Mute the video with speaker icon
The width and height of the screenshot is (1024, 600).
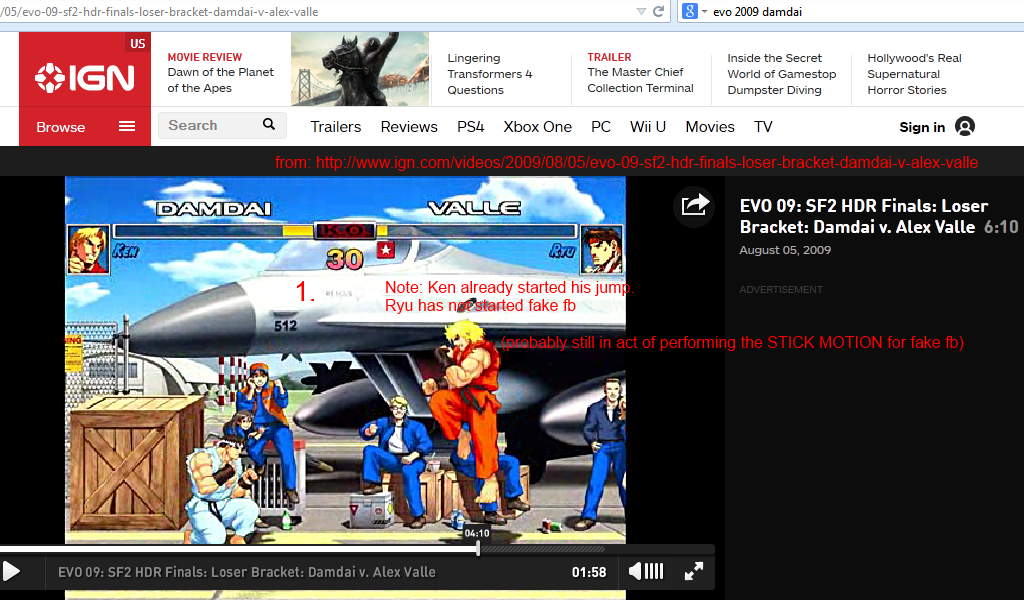635,572
